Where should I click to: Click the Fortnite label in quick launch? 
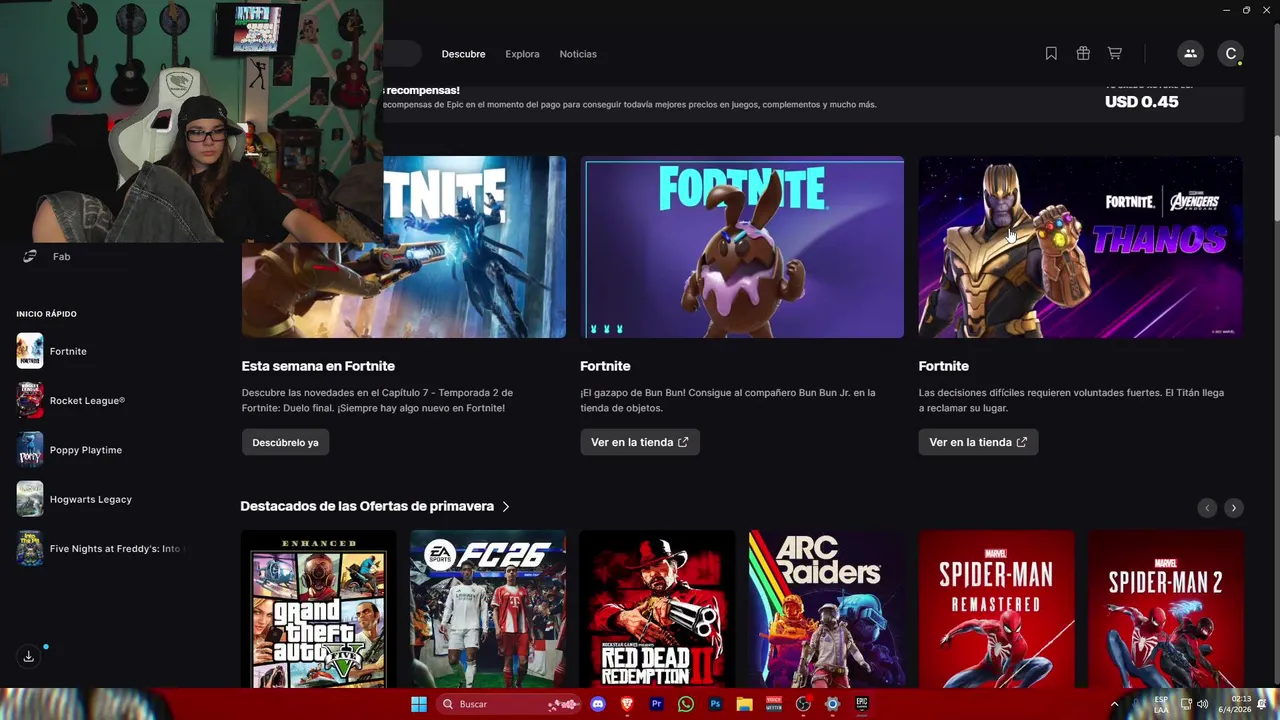(68, 351)
